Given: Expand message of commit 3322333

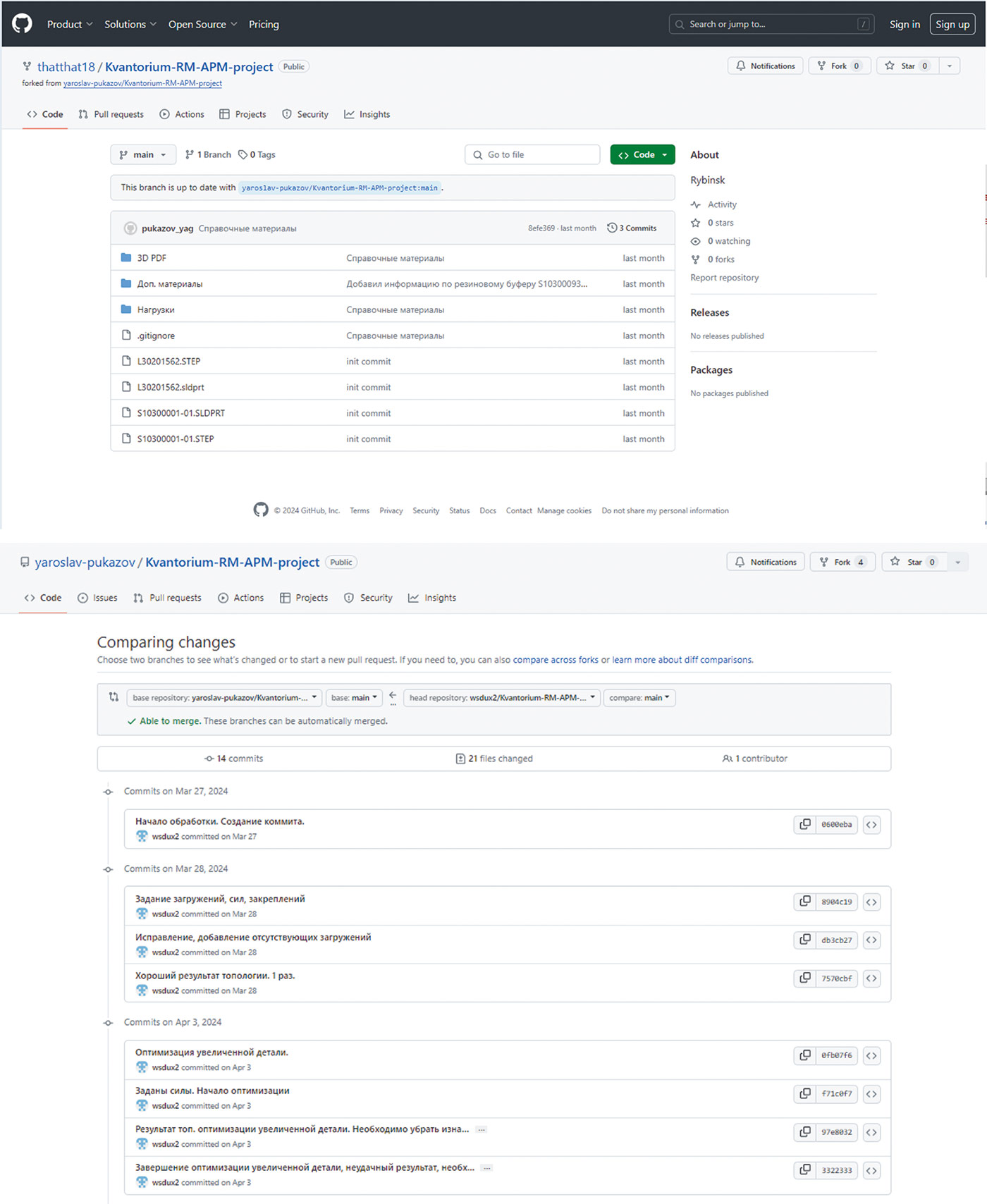Looking at the screenshot, I should [x=486, y=1168].
